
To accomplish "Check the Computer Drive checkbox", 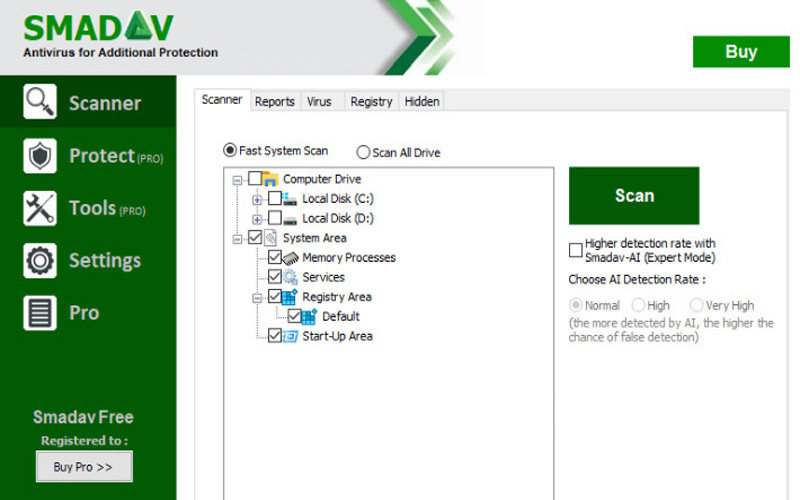I will pos(255,179).
